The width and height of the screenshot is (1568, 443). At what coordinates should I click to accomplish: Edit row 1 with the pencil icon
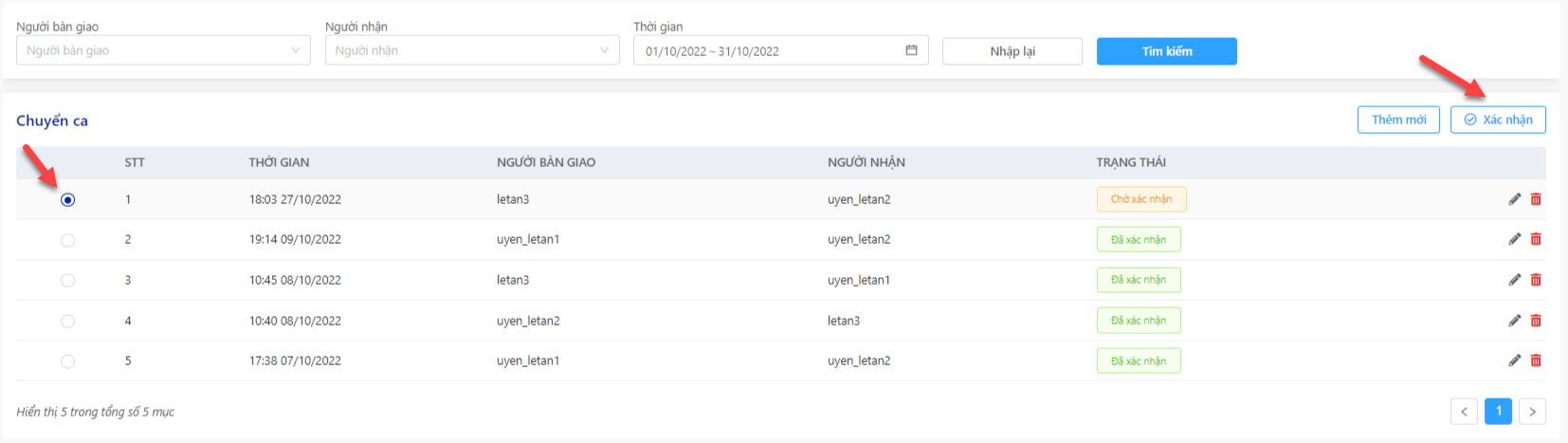pyautogui.click(x=1514, y=199)
